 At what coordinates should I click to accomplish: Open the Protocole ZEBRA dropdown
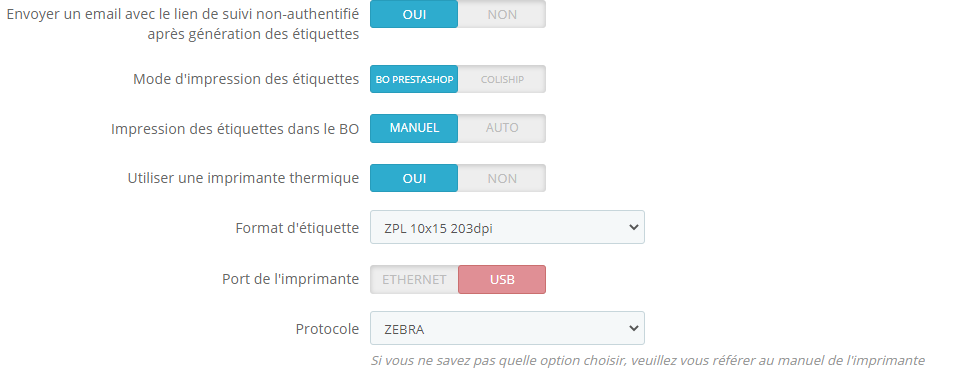507,328
